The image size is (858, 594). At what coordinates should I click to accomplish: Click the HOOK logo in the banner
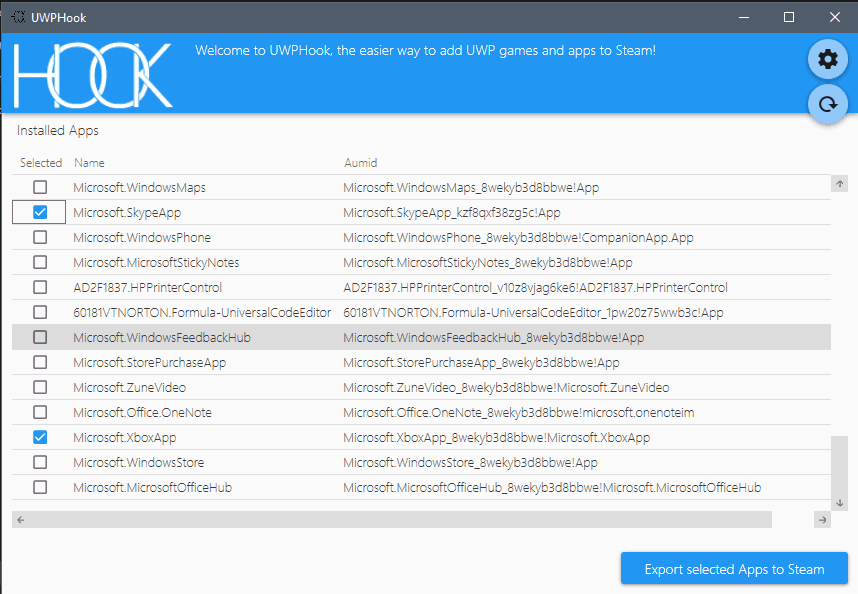[x=93, y=75]
